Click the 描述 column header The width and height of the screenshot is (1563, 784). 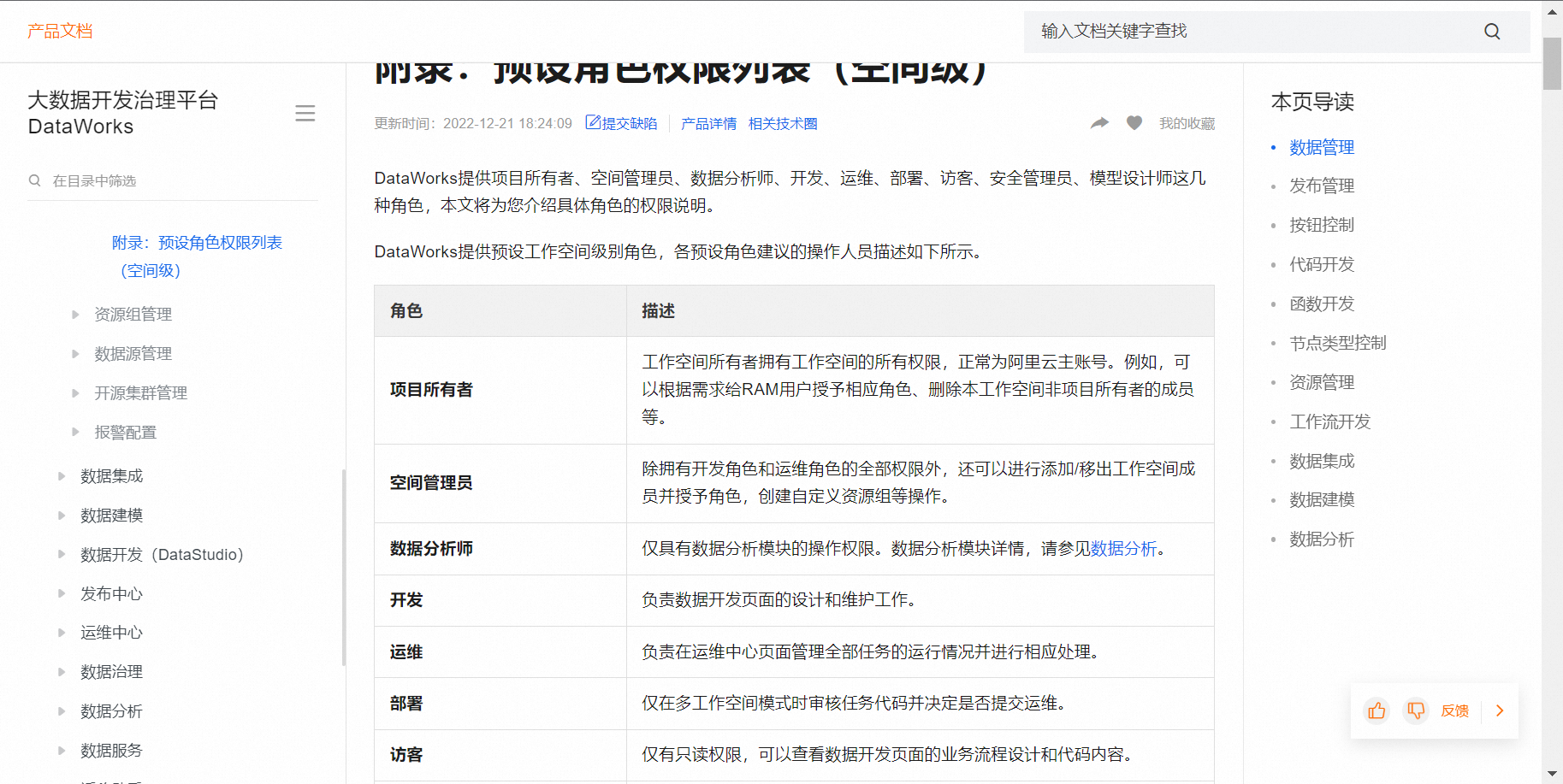click(921, 311)
